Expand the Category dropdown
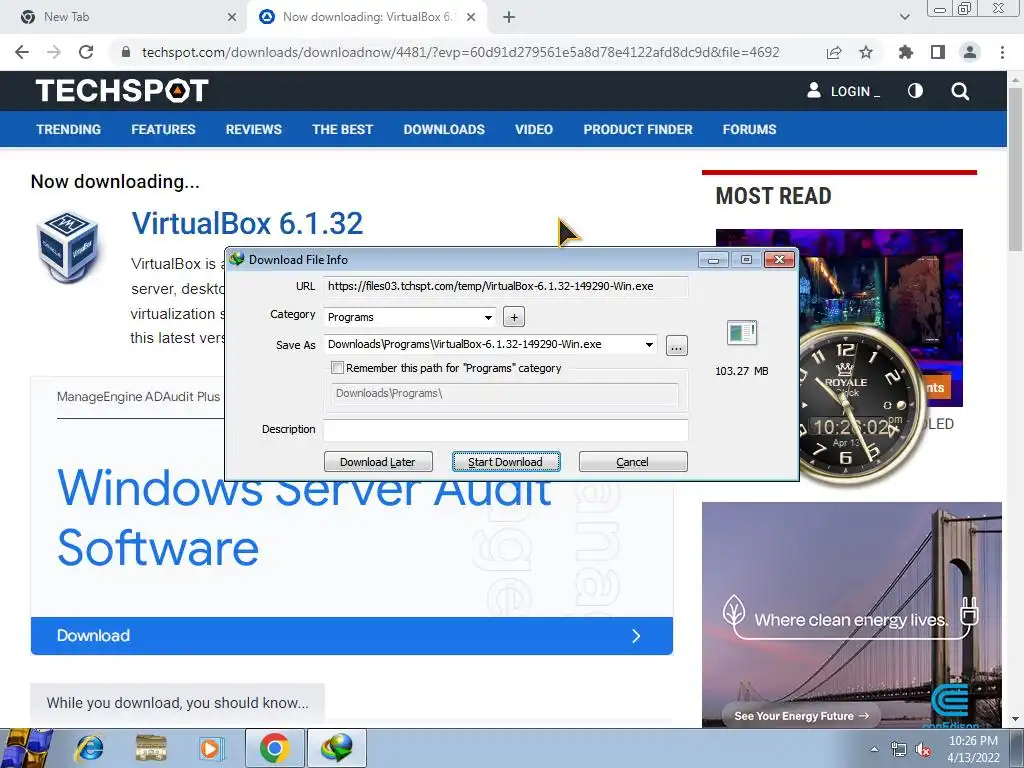Screen dimensions: 1024x768 488,317
